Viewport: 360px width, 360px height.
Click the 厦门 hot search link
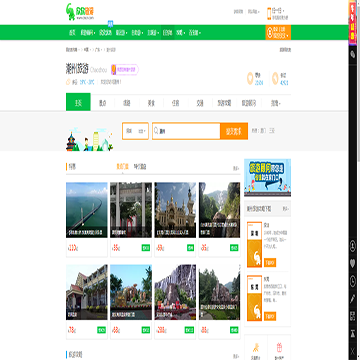click(x=263, y=131)
